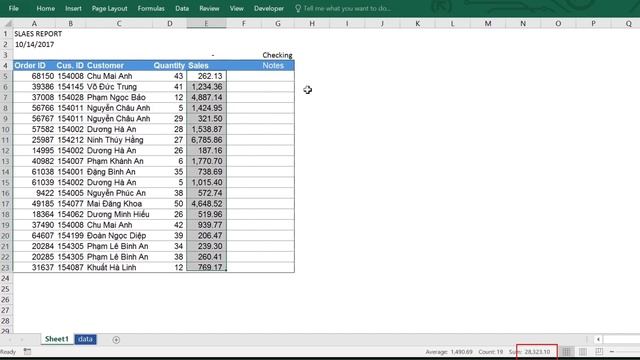Screen dimensions: 640x360
Task: Select column K header
Action: point(418,24)
